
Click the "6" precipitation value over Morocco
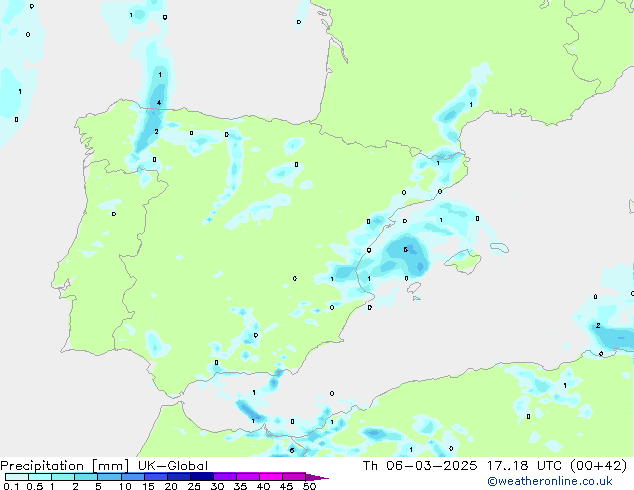(x=292, y=450)
